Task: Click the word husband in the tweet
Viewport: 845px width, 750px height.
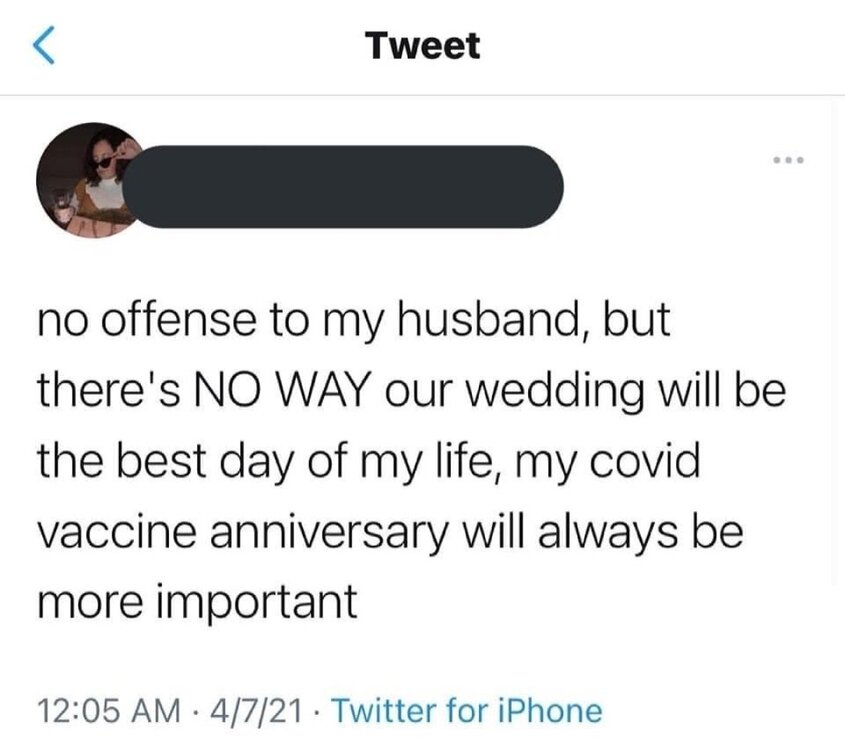Action: point(492,319)
